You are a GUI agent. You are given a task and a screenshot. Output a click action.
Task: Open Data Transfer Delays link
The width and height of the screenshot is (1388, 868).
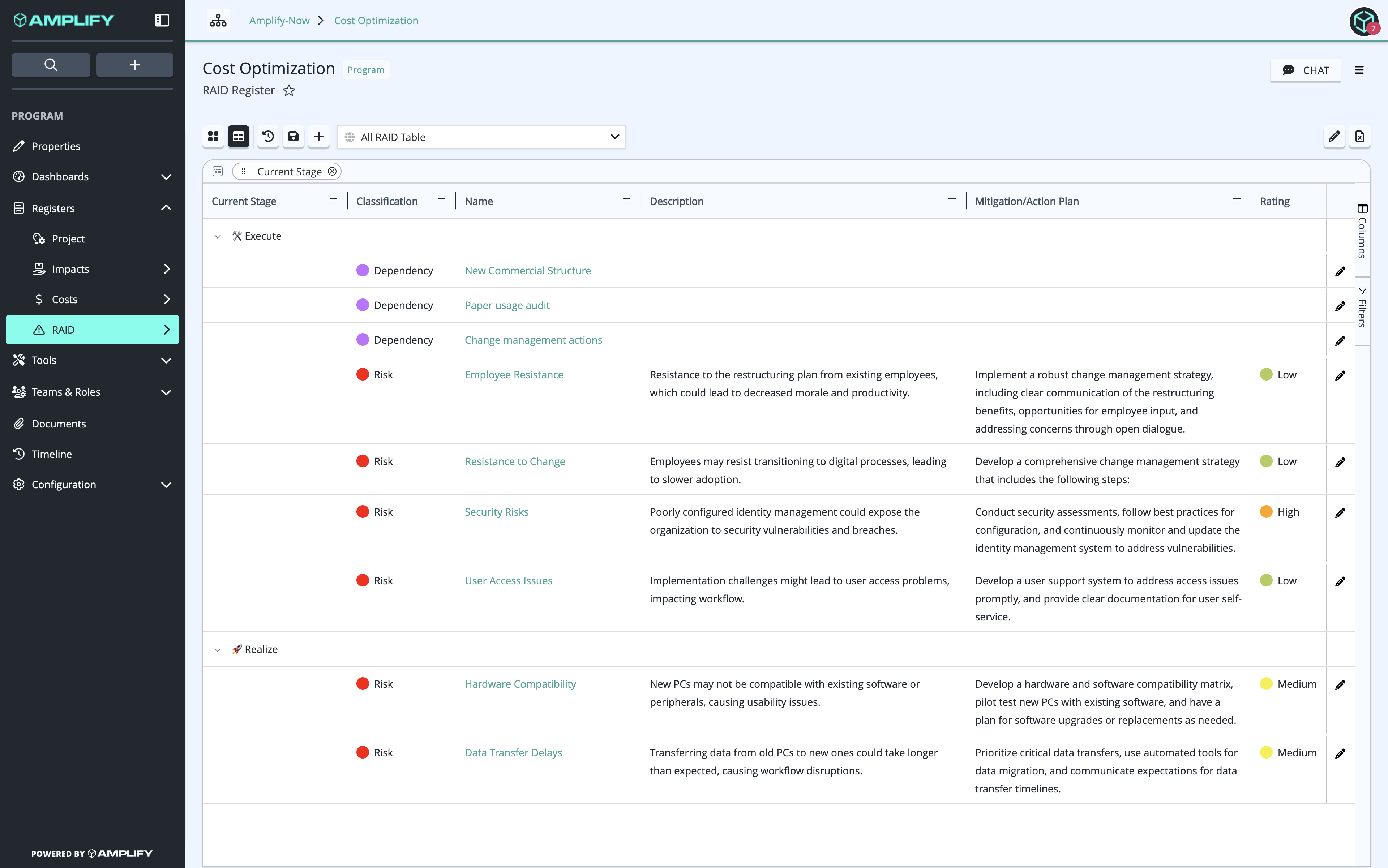point(513,753)
